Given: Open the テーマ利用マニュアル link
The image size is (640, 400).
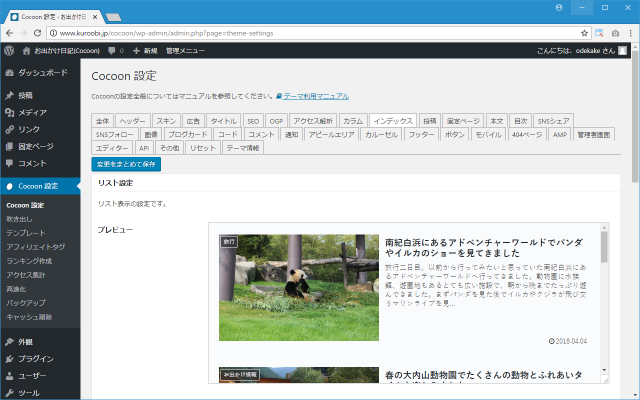Looking at the screenshot, I should point(315,96).
